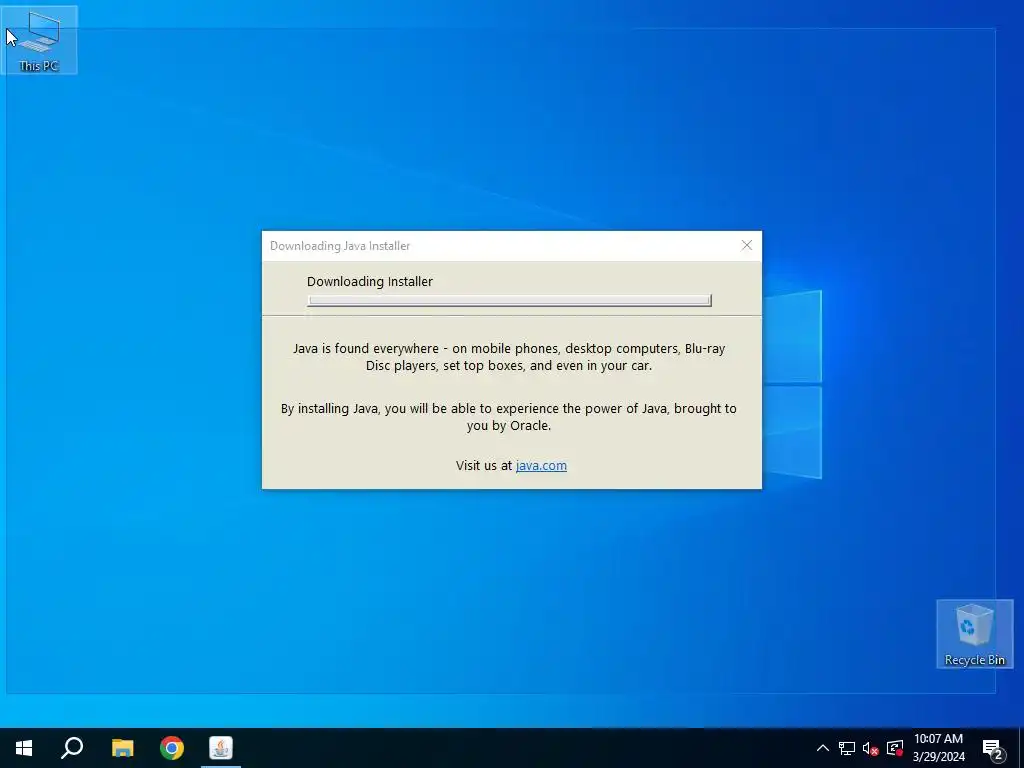
Task: Click the 'Downloading Installer' label
Action: coord(370,281)
